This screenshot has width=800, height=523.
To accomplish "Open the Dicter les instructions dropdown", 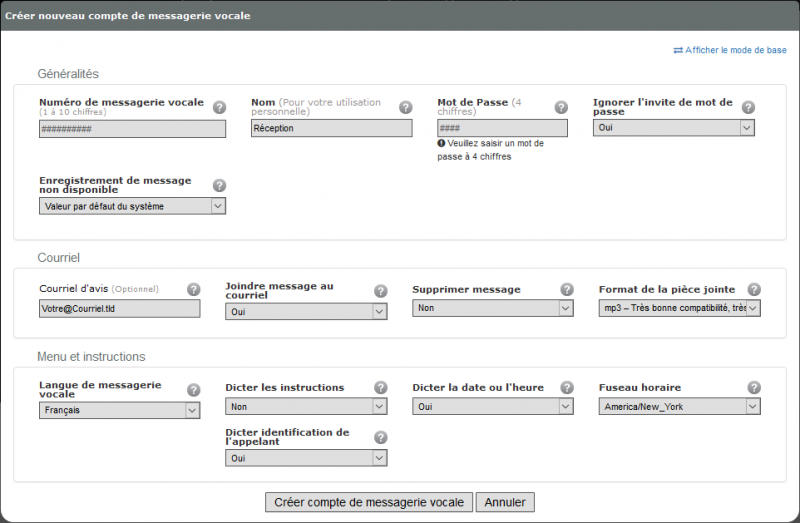I will pos(306,407).
